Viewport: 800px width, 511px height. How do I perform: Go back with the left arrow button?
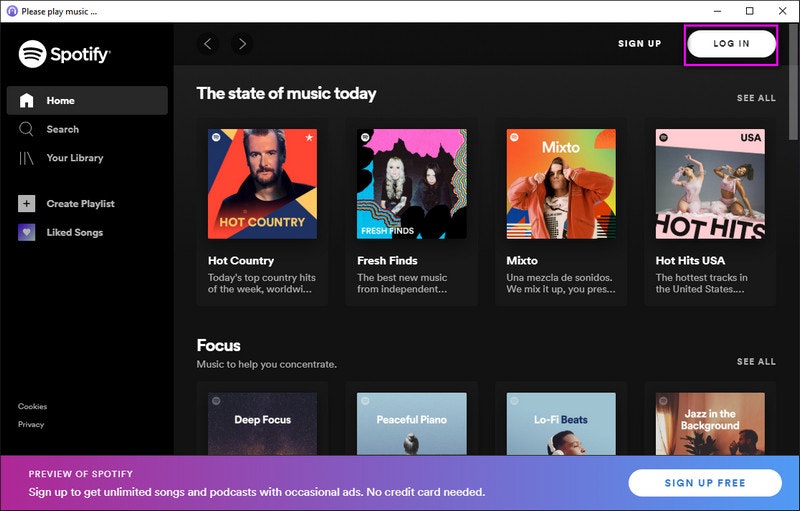pos(208,44)
